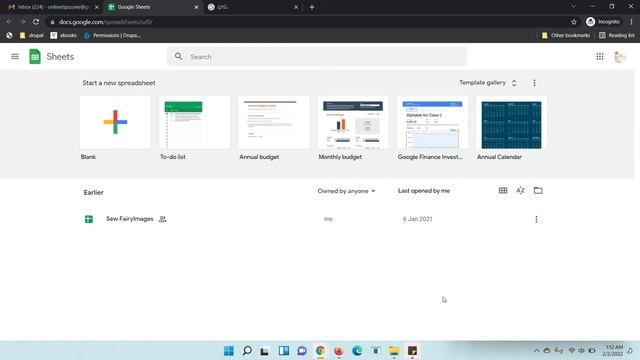Open the Reading list
The image size is (640, 360).
(617, 36)
